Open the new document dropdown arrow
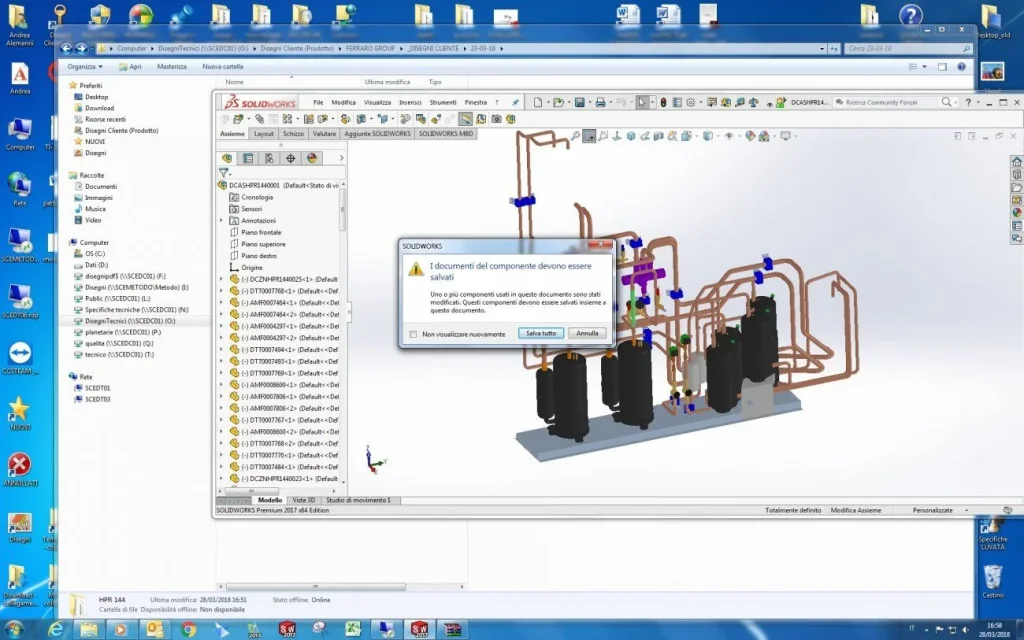 [x=547, y=103]
